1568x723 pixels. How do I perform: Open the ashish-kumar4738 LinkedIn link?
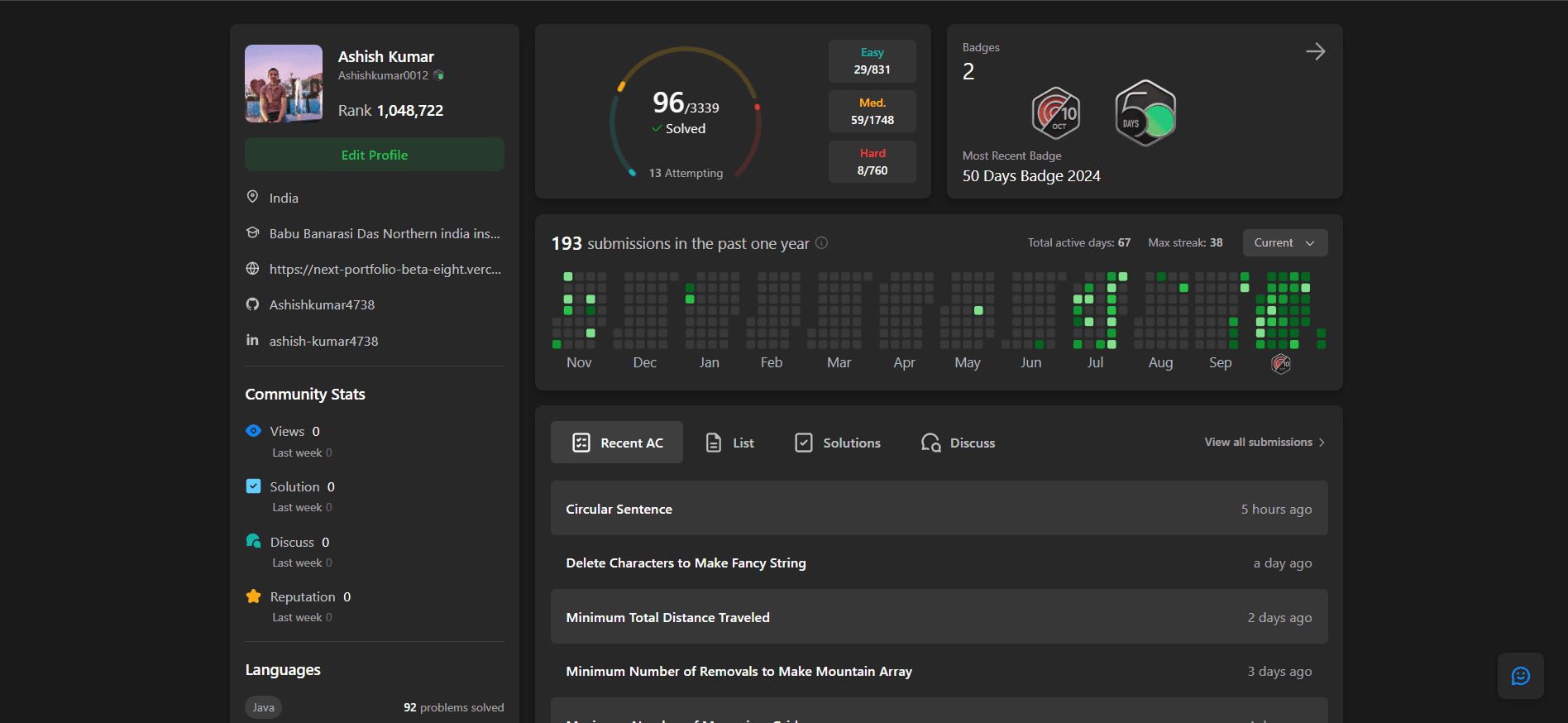pos(323,341)
